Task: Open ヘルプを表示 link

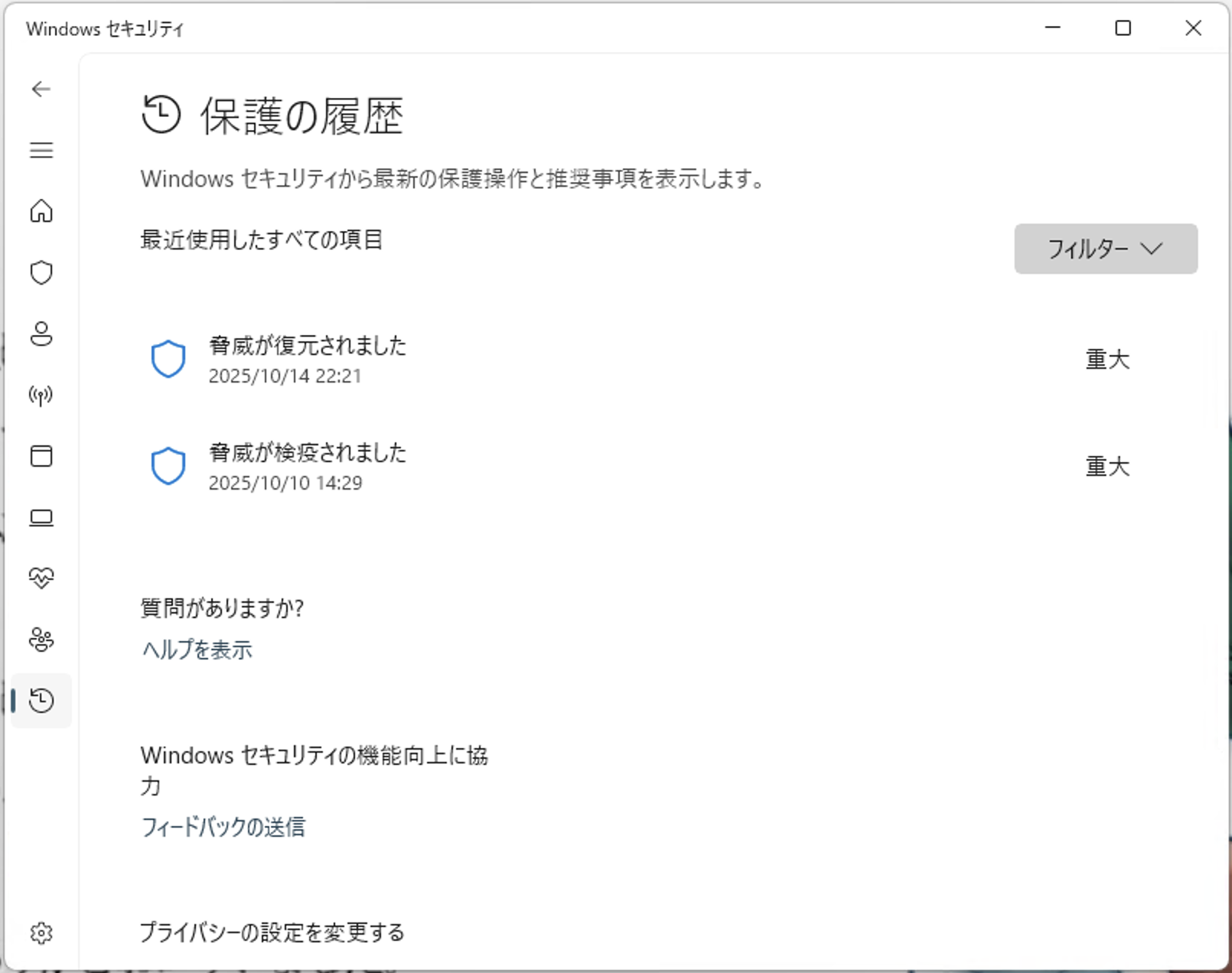Action: 196,649
